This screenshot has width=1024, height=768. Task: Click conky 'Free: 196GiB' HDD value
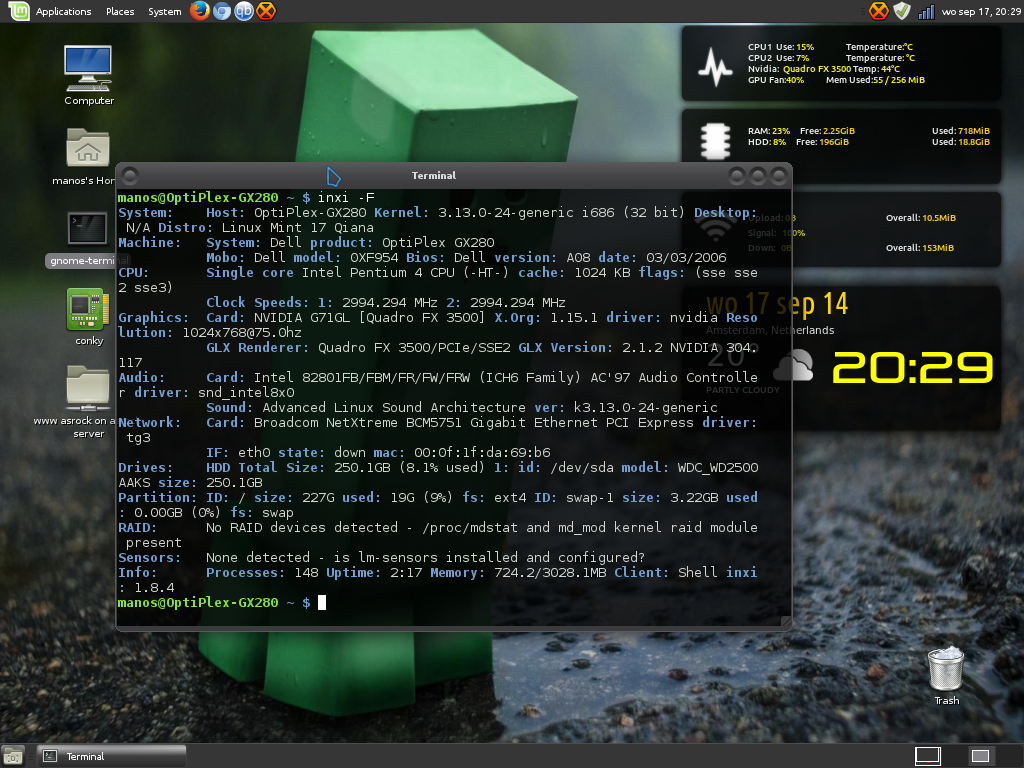tap(822, 142)
